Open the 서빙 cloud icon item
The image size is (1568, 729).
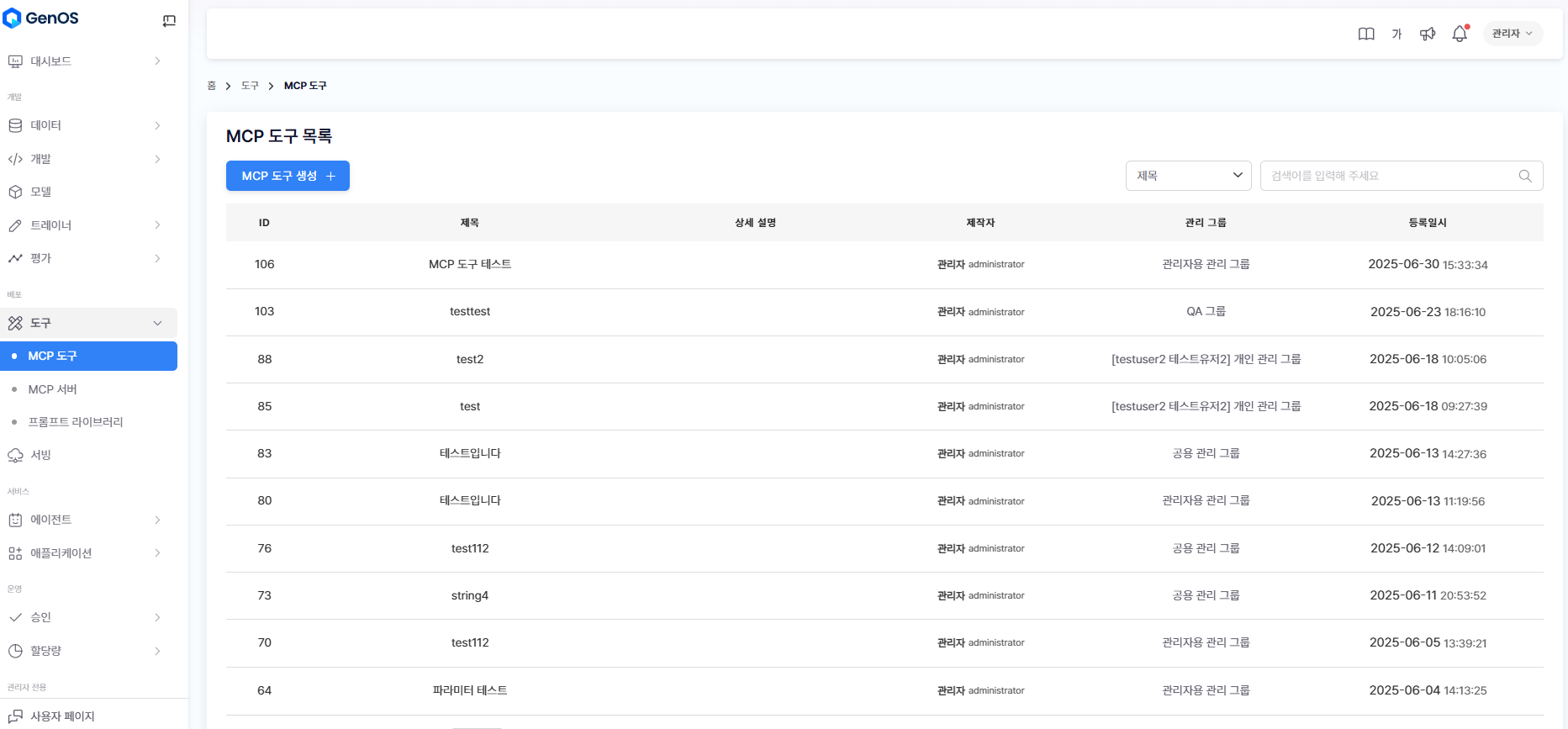(x=15, y=455)
